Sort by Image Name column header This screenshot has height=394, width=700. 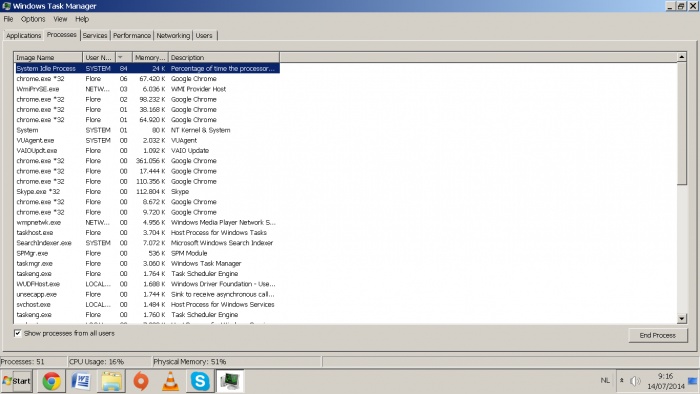48,58
